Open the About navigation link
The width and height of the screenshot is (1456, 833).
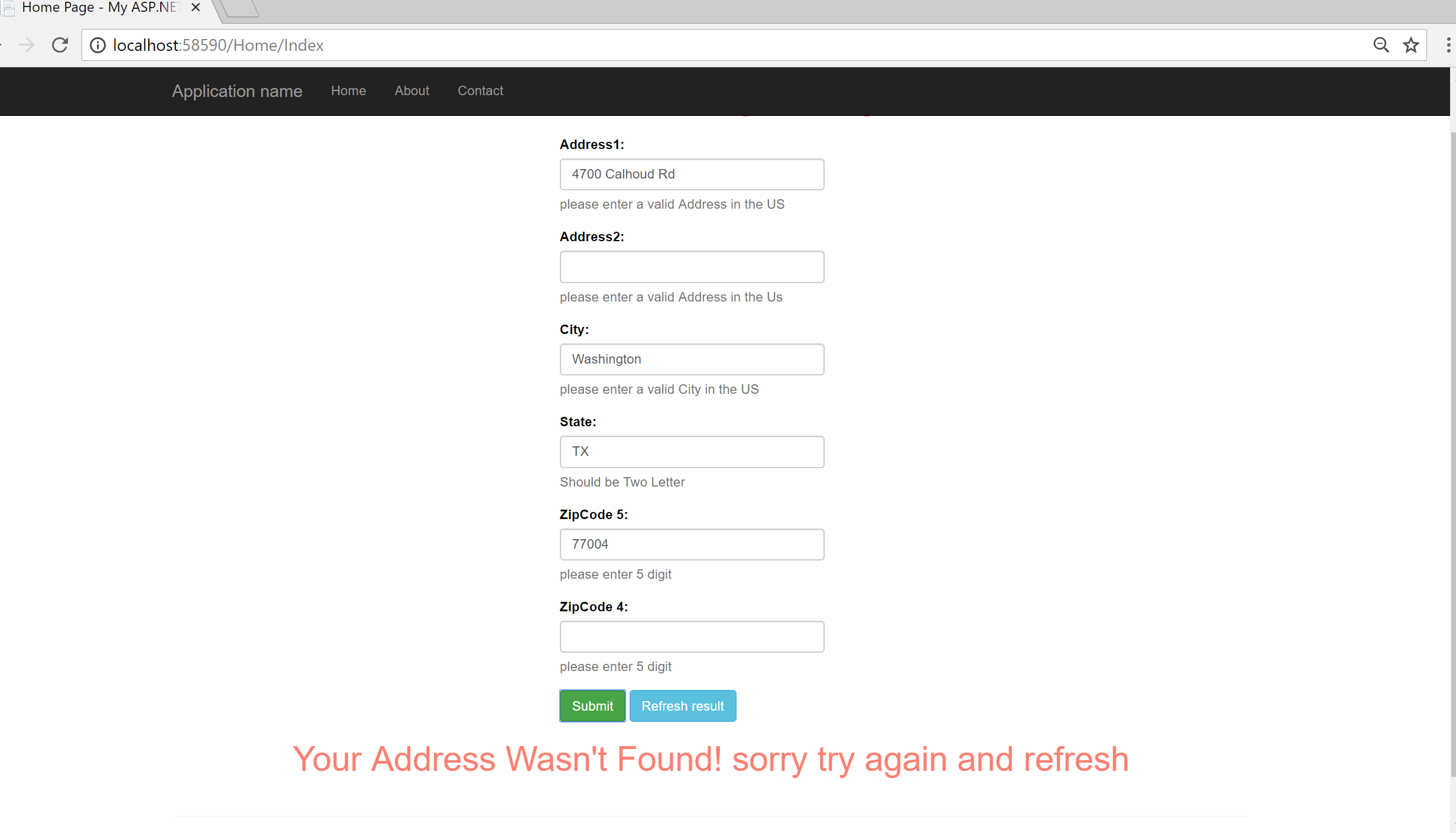point(411,91)
